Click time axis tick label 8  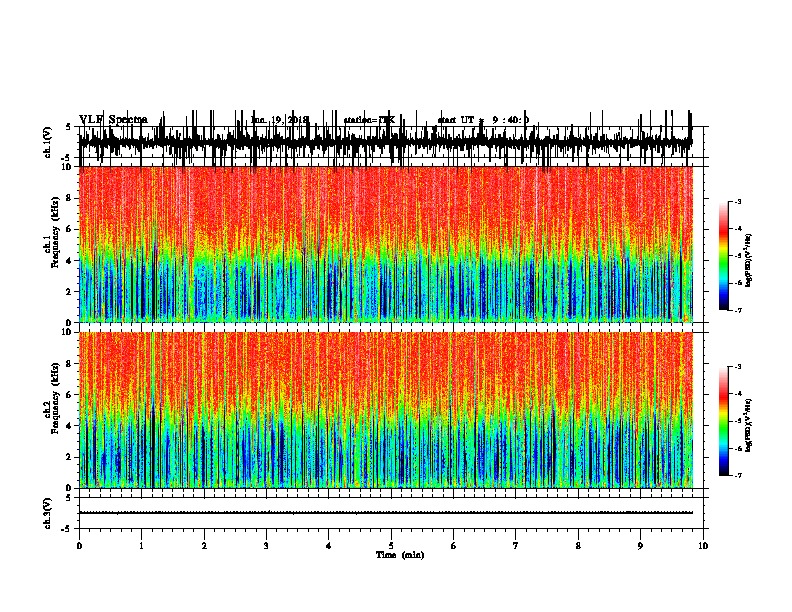(578, 546)
